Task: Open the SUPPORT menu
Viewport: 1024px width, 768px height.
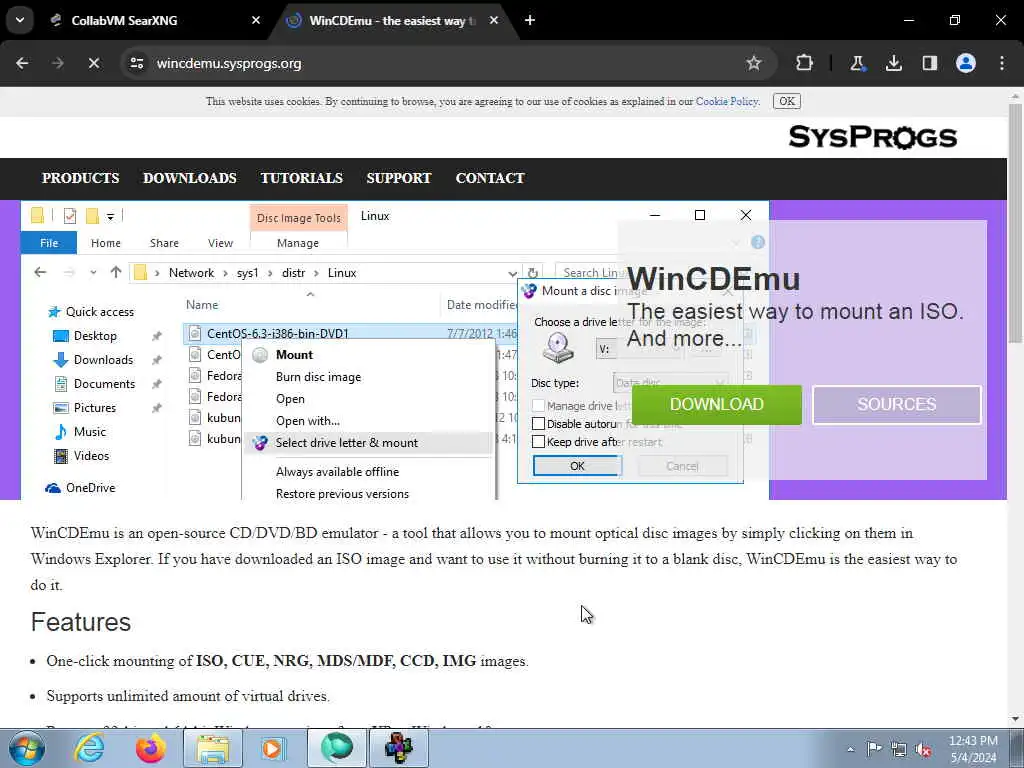Action: (x=398, y=178)
